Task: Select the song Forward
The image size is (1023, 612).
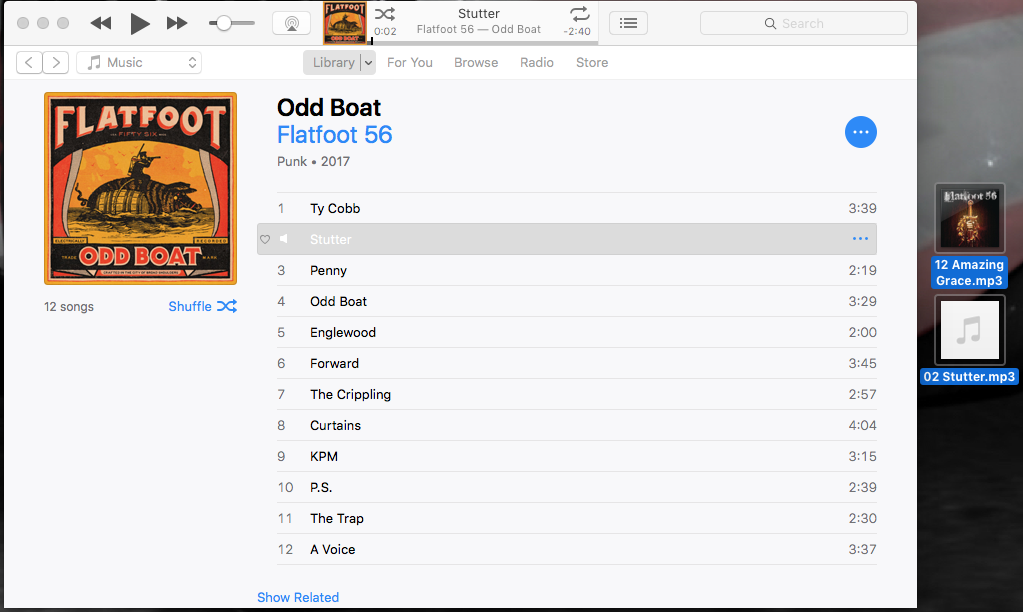Action: pyautogui.click(x=577, y=363)
